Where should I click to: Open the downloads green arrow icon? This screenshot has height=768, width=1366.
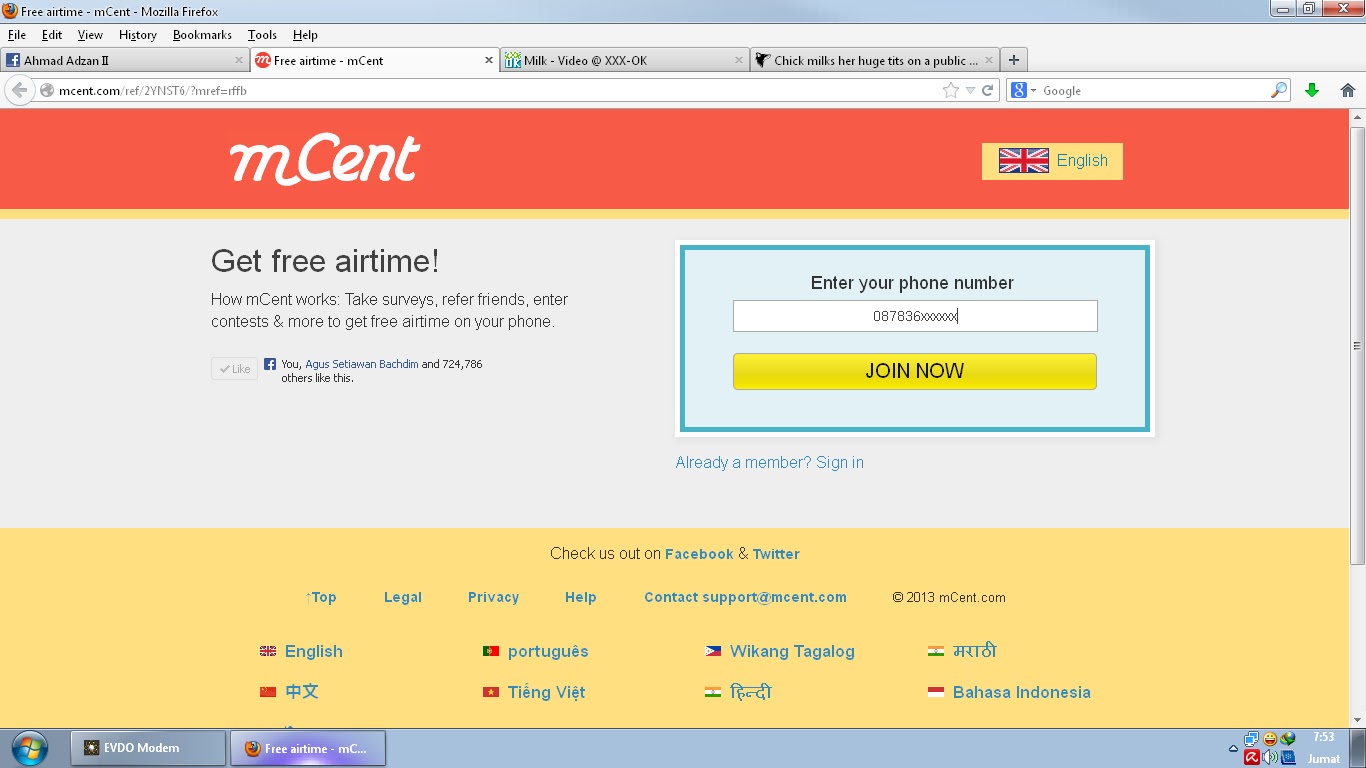(1312, 90)
